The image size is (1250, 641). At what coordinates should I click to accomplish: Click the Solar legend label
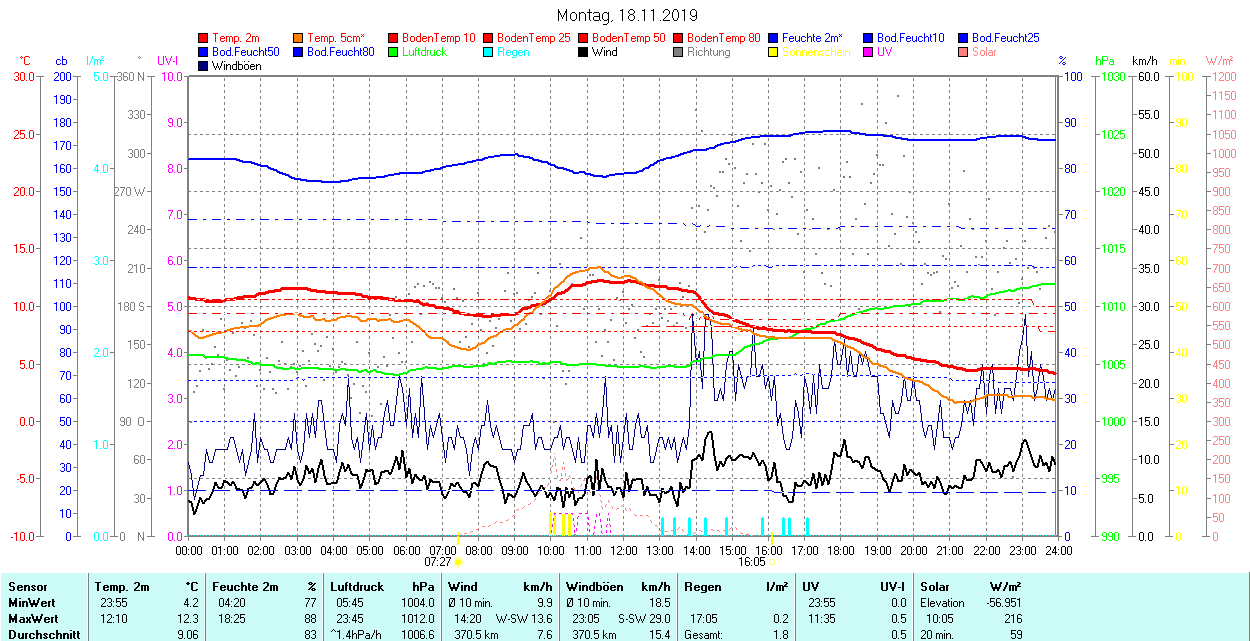click(x=984, y=52)
